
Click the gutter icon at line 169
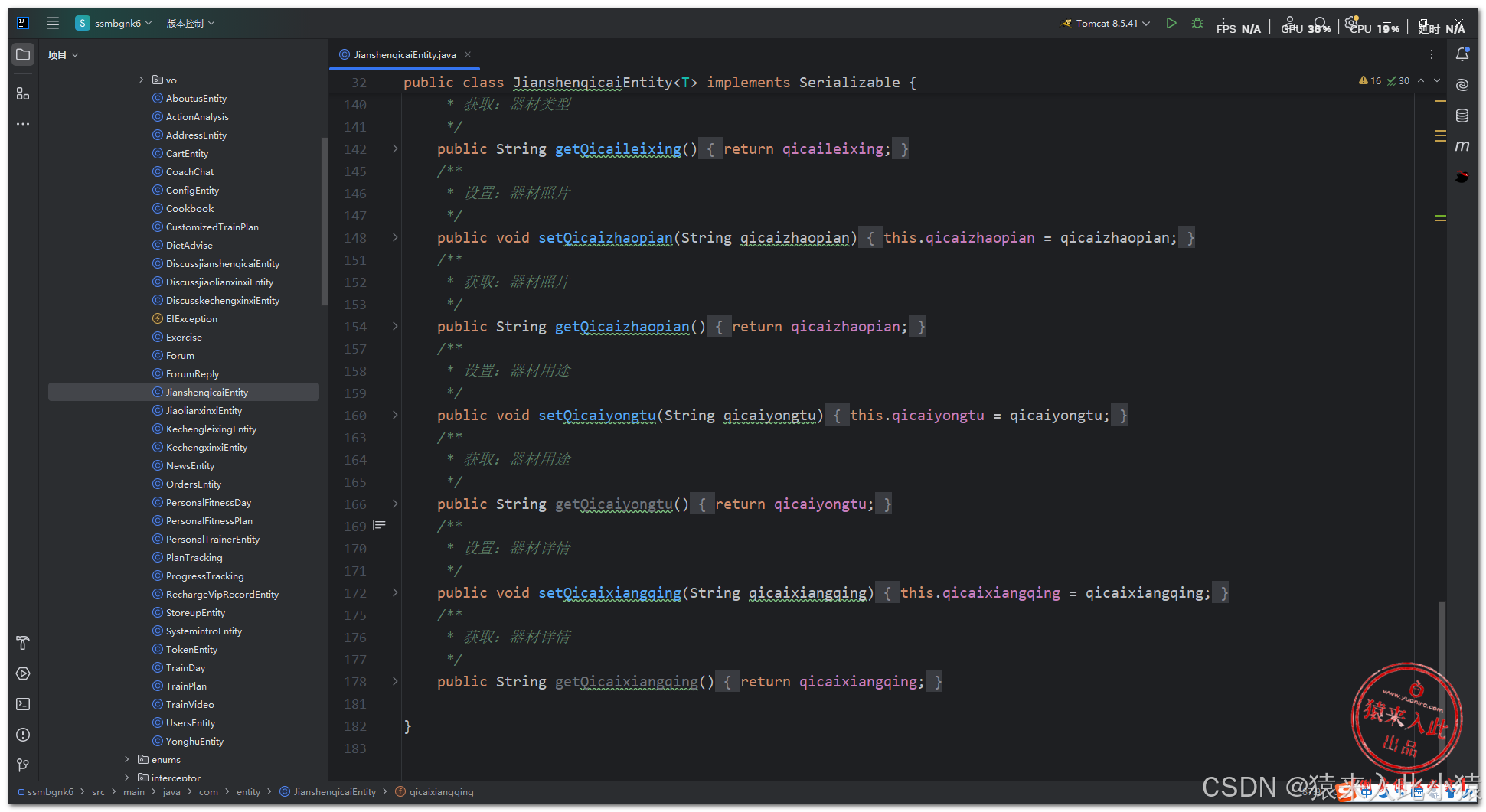coord(379,526)
